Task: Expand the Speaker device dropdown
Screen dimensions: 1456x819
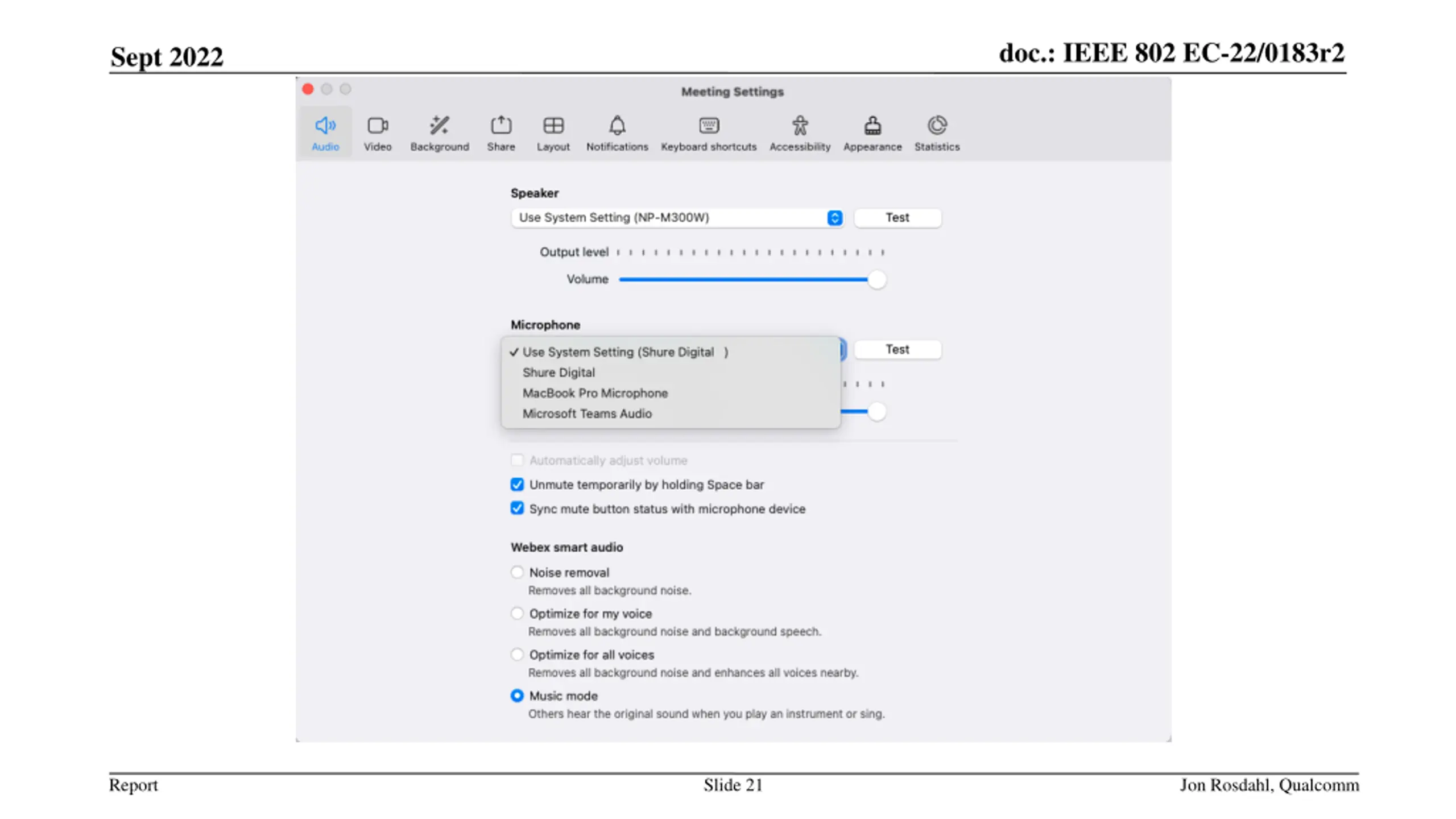Action: (677, 217)
